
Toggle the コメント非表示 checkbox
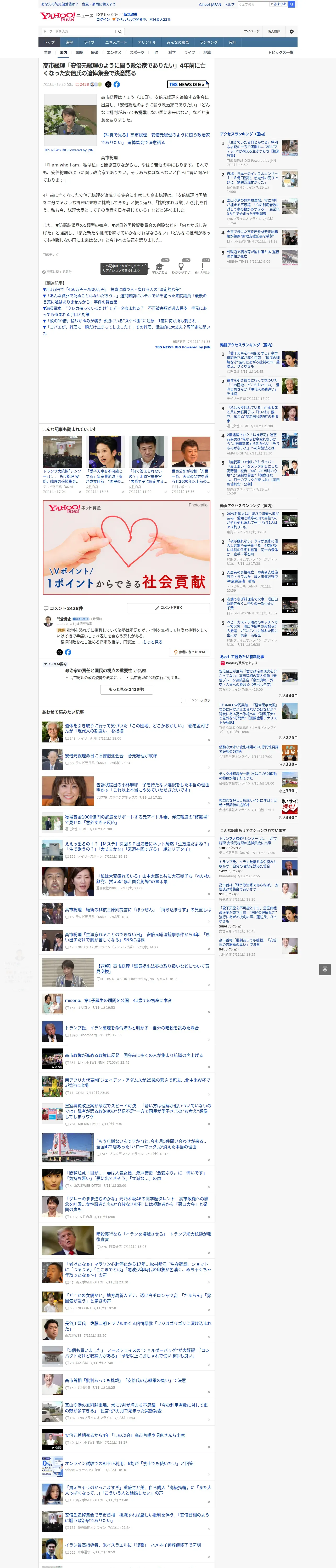pyautogui.click(x=183, y=700)
